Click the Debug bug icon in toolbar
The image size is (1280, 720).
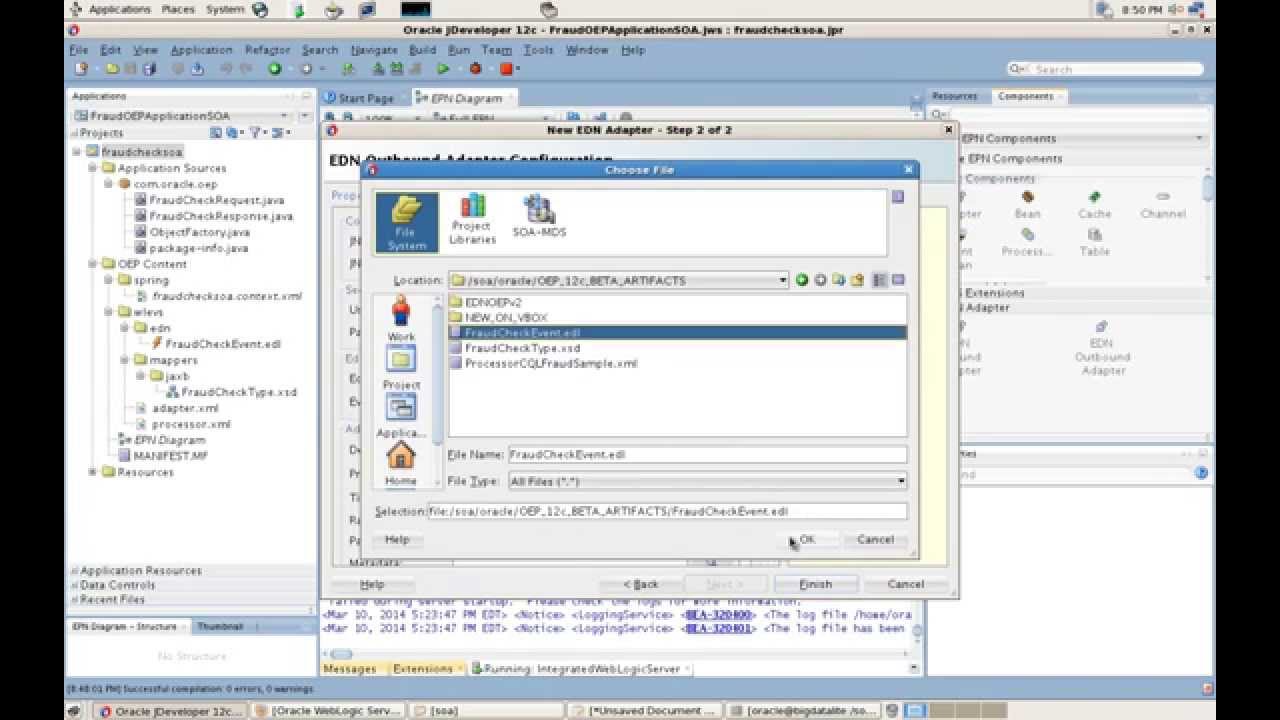(x=475, y=69)
